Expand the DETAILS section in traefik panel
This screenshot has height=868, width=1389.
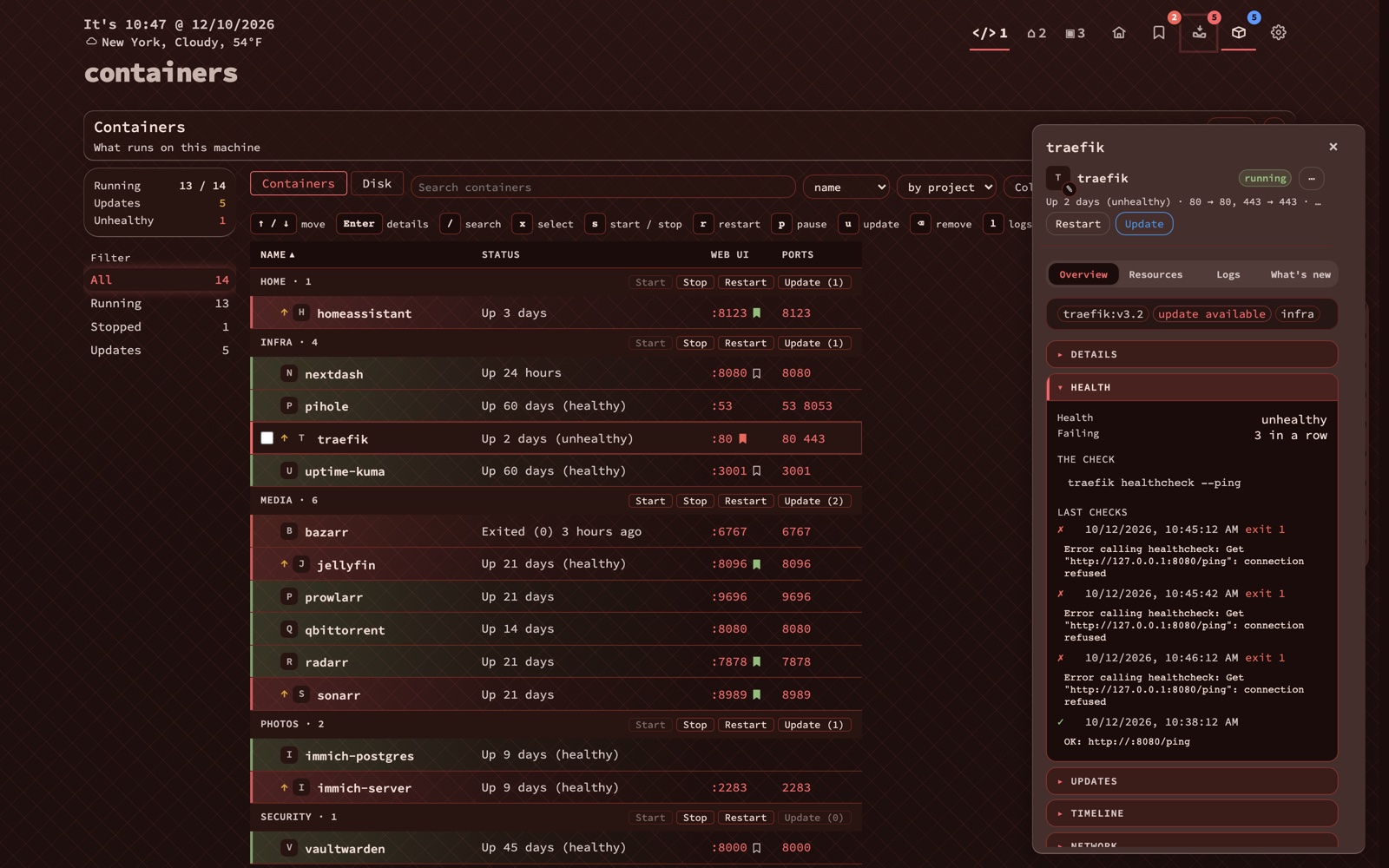pos(1192,354)
